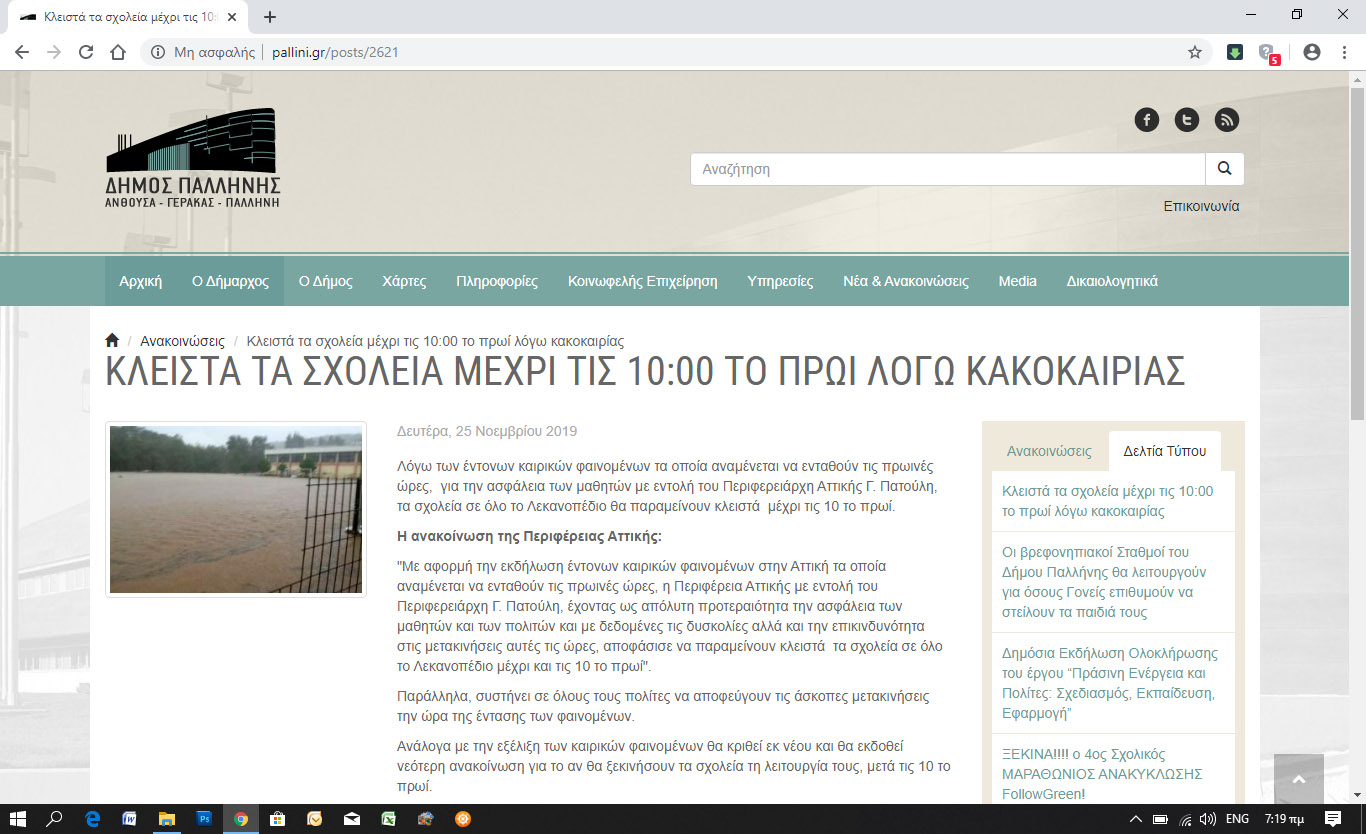
Task: Open the Chrome profile avatar menu
Action: point(1312,52)
